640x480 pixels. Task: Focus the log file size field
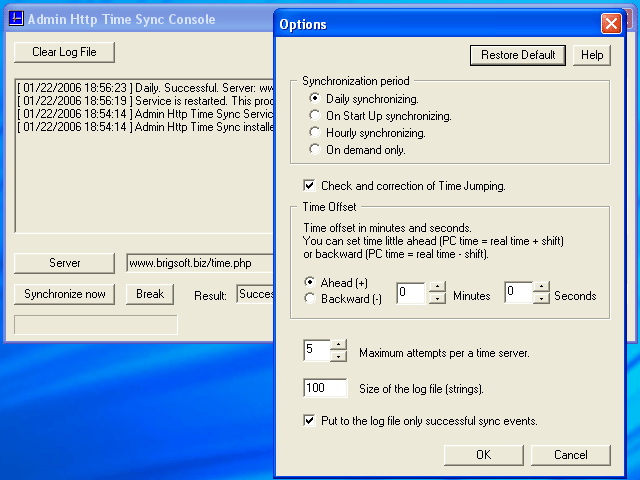(325, 388)
